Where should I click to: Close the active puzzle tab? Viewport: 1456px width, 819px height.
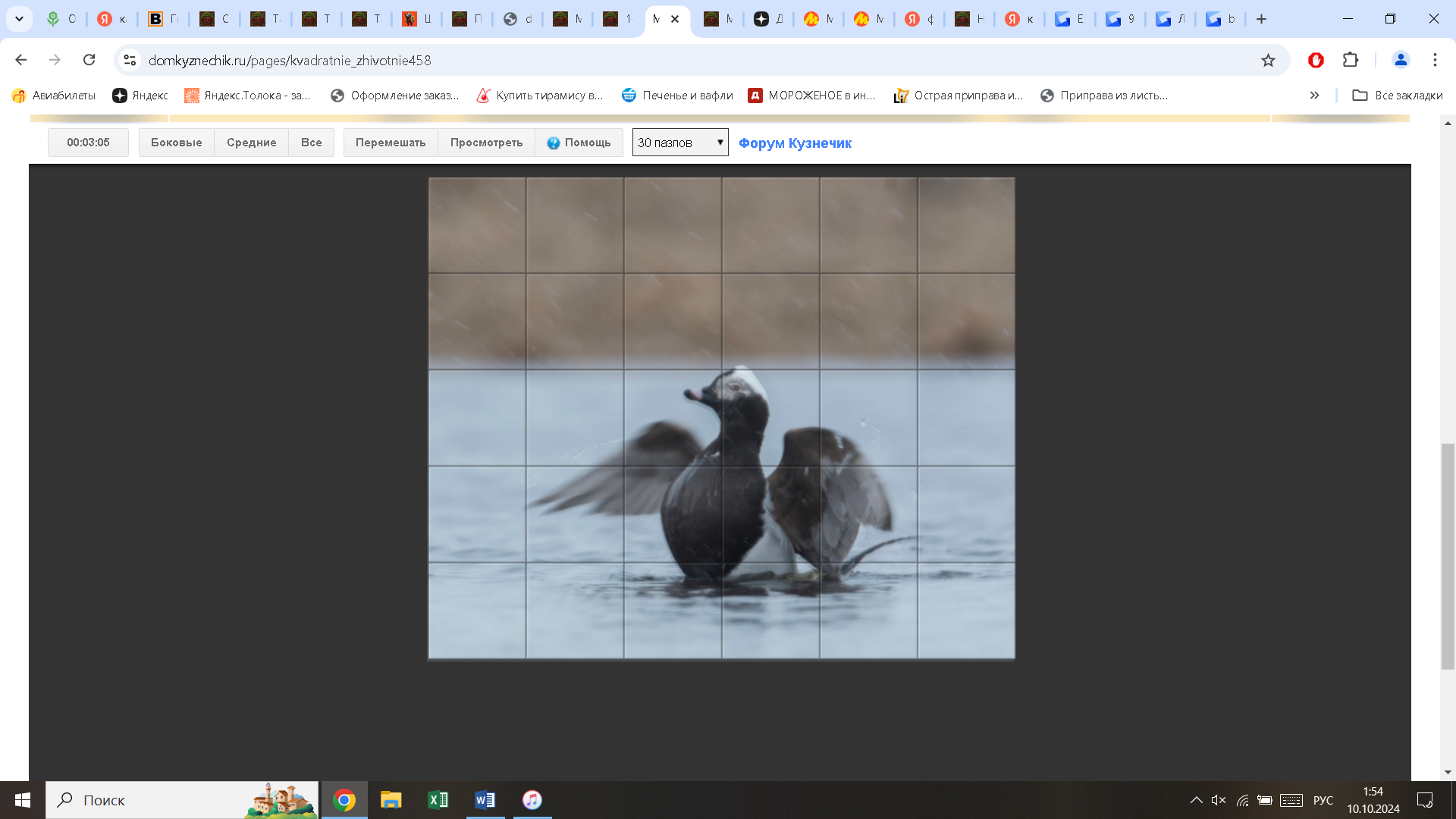675,19
